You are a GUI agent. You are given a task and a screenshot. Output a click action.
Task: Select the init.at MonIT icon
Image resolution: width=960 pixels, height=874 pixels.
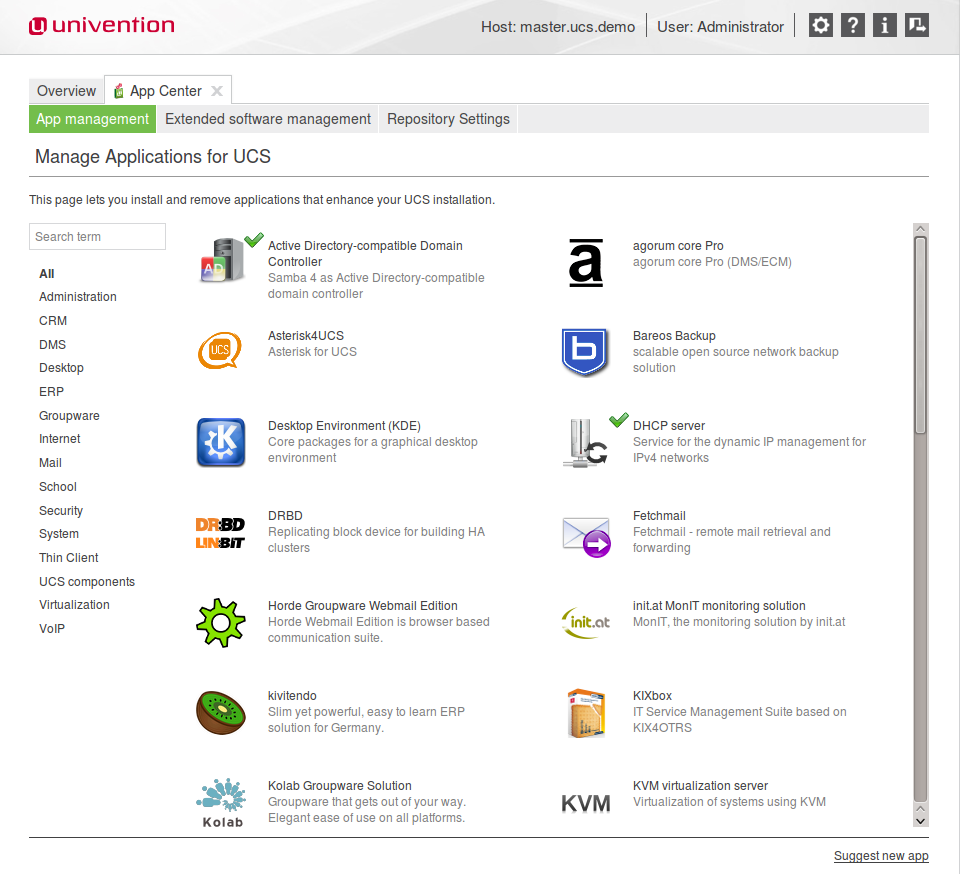[586, 622]
